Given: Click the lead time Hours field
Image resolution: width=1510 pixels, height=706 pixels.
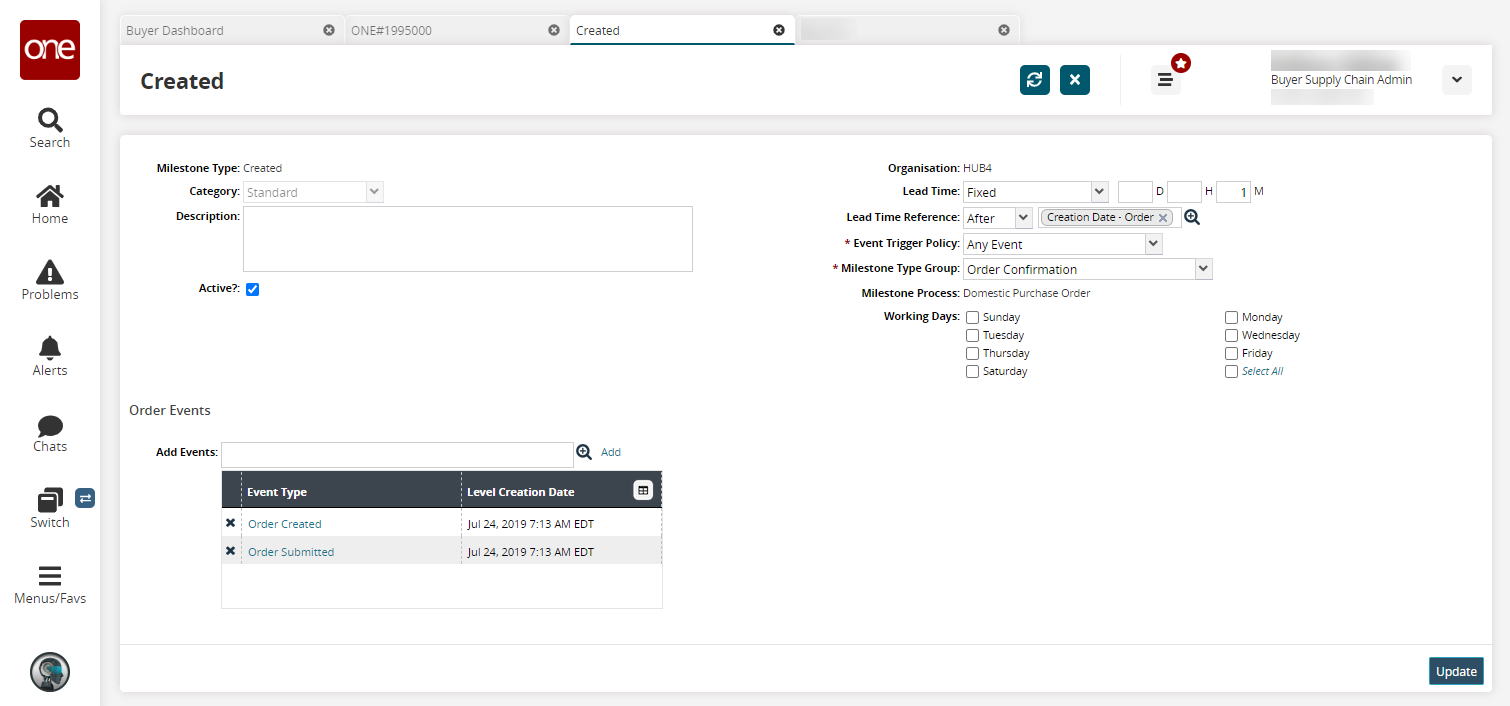Looking at the screenshot, I should 1184,192.
